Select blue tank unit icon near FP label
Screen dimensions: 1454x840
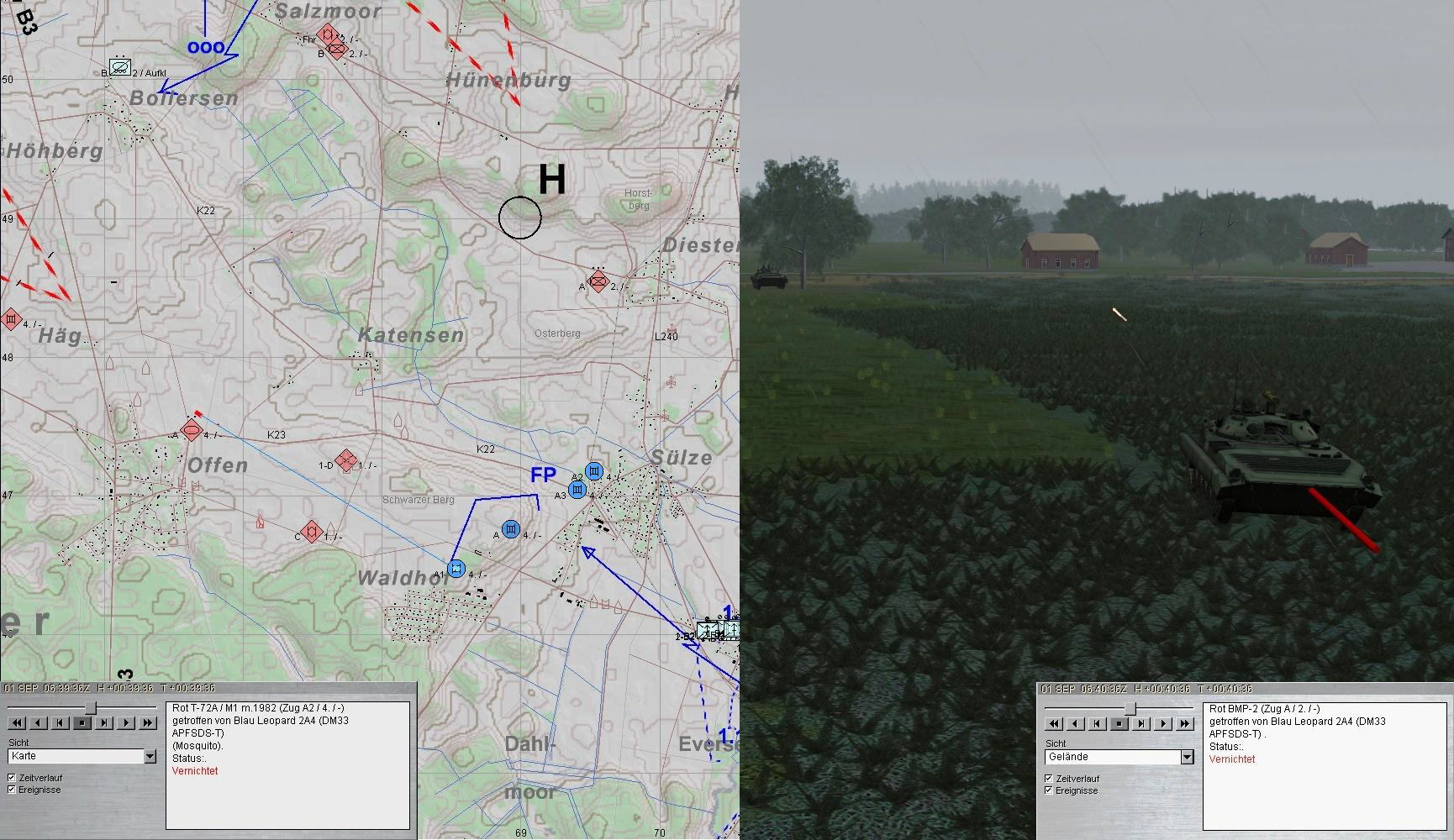click(x=594, y=471)
